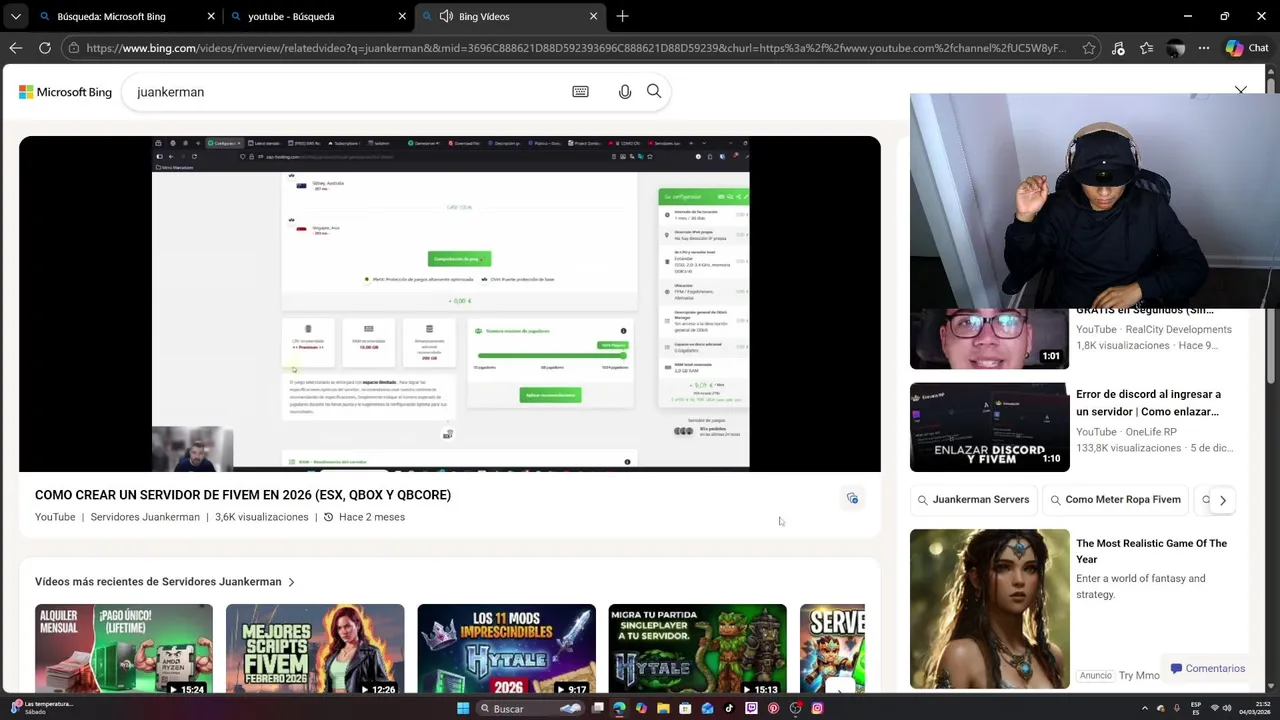Open the Mejores Scripts FiveM 12:26 thumbnail
1280x720 pixels.
[315, 649]
